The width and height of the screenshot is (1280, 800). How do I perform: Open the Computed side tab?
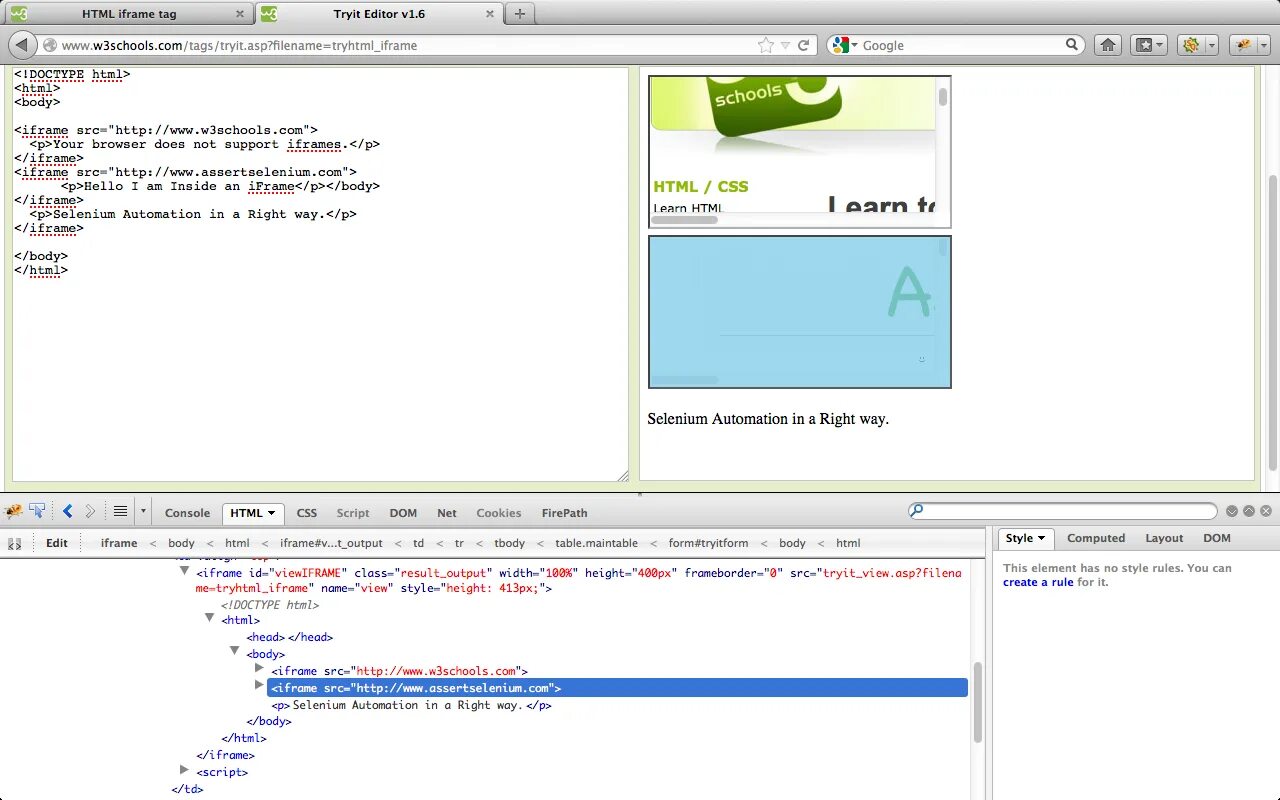[x=1096, y=538]
